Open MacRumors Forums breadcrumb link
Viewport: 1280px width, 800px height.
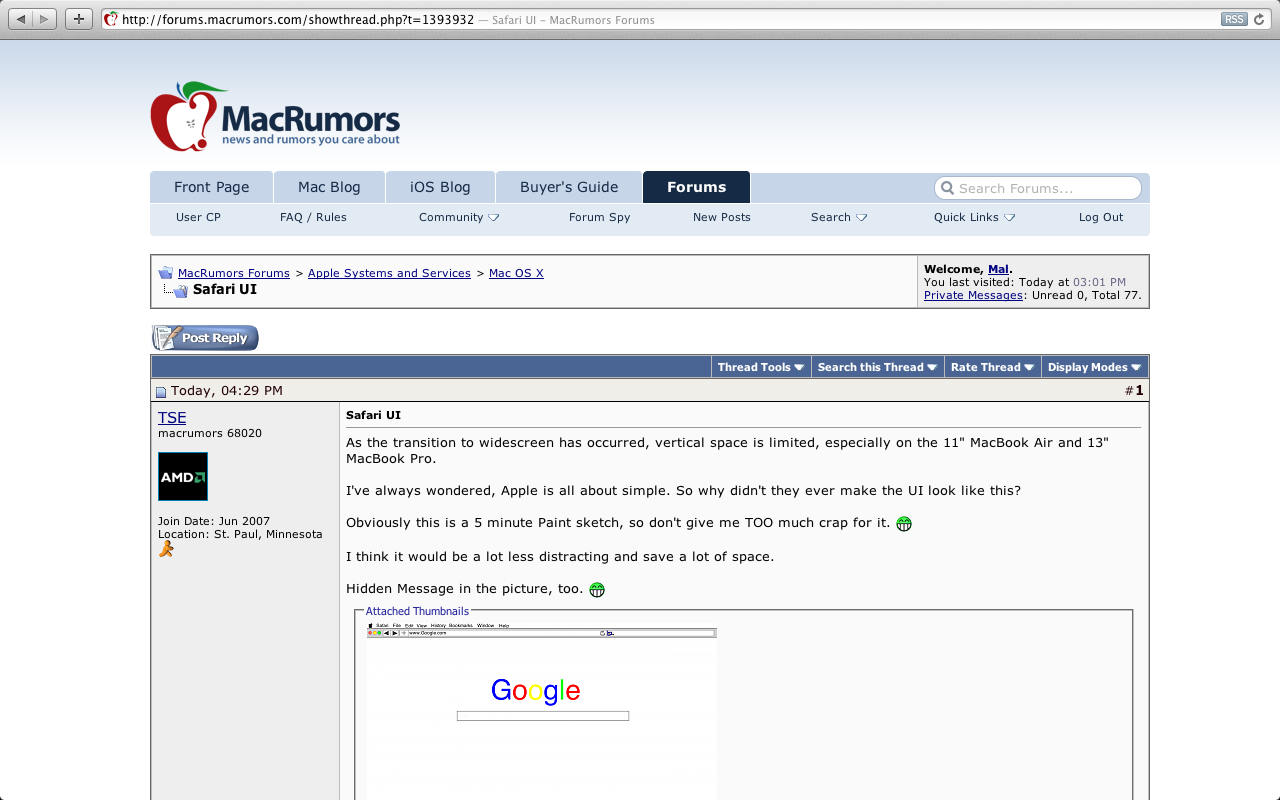[x=234, y=273]
